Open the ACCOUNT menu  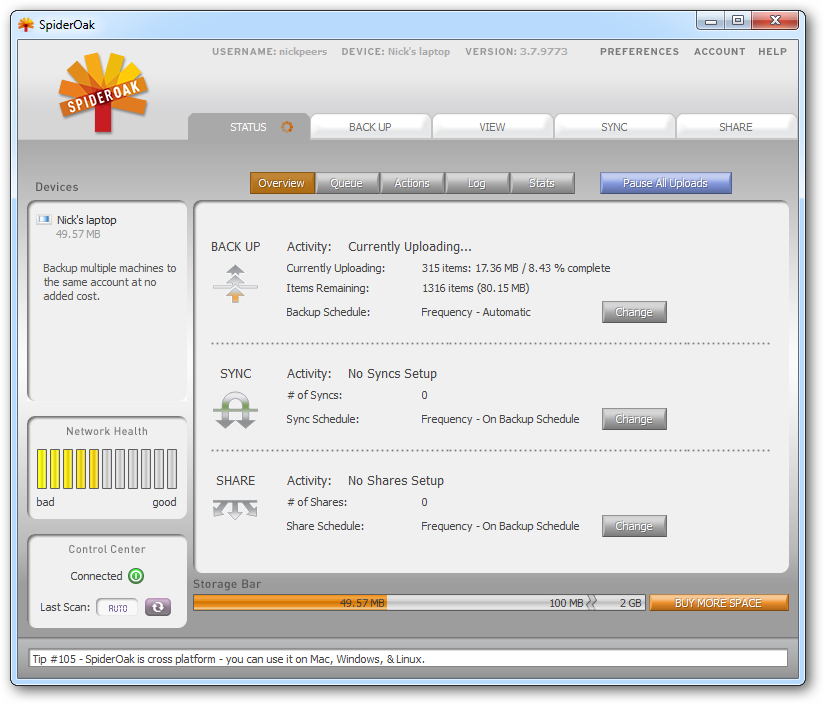(719, 51)
